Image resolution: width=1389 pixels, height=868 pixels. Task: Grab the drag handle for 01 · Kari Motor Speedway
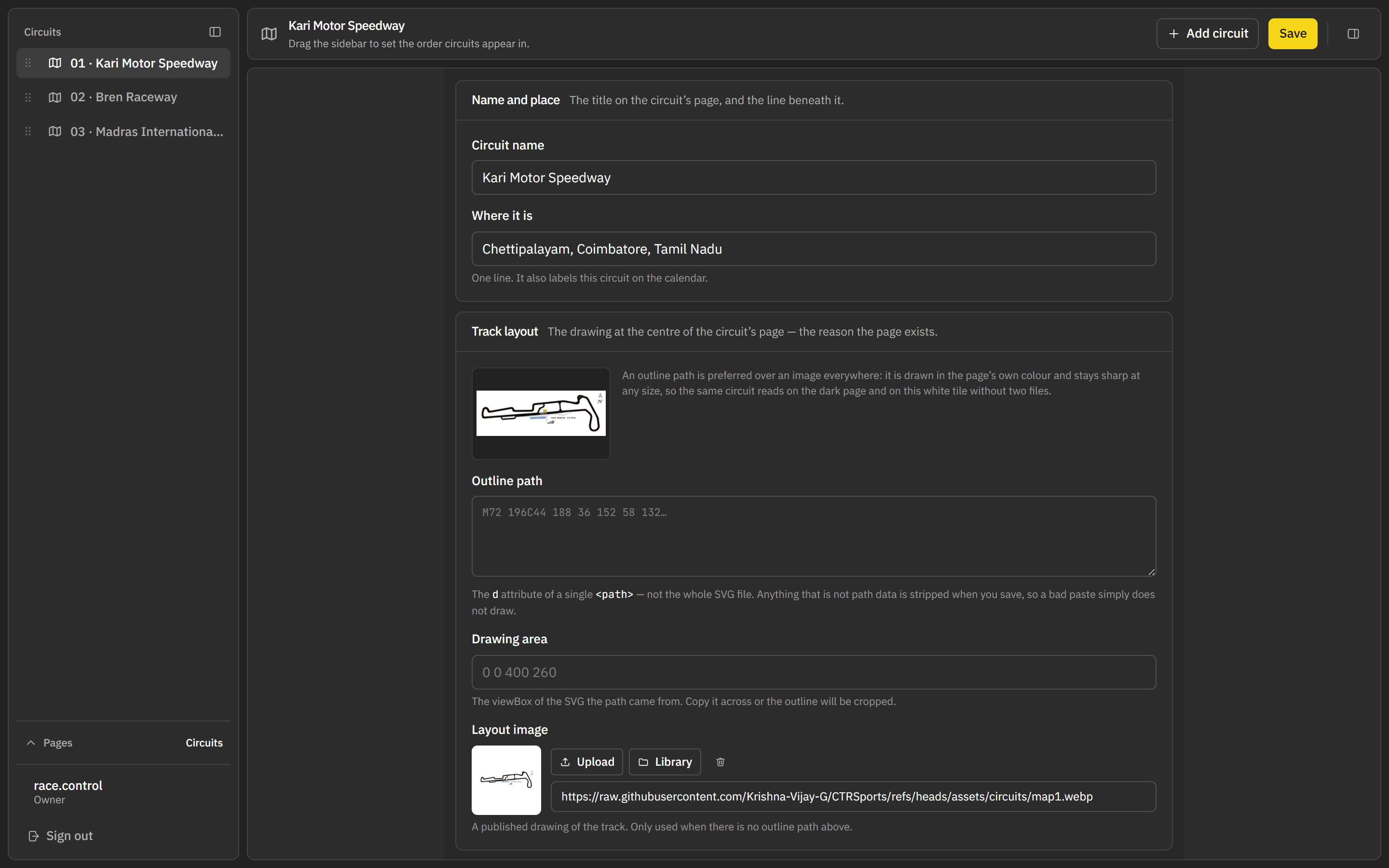coord(27,63)
